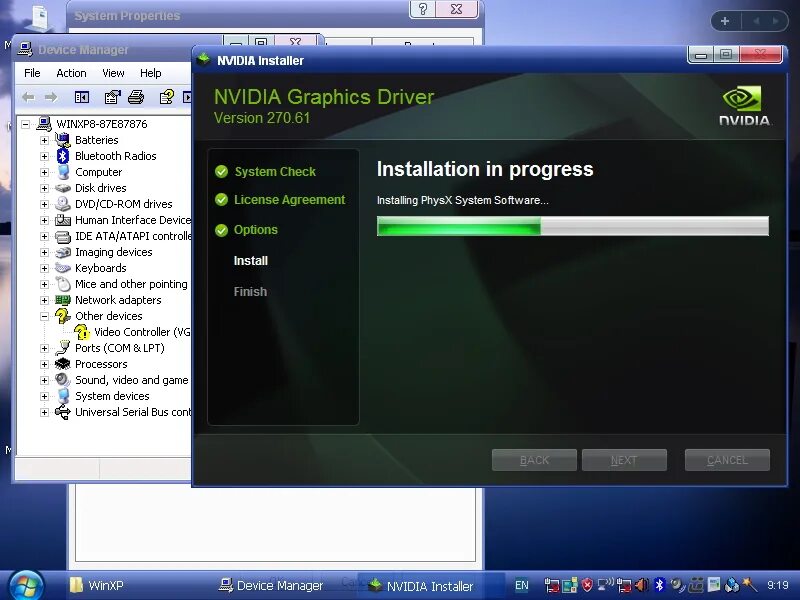
Task: Toggle the console tree pane toolbar icon
Action: click(x=82, y=97)
